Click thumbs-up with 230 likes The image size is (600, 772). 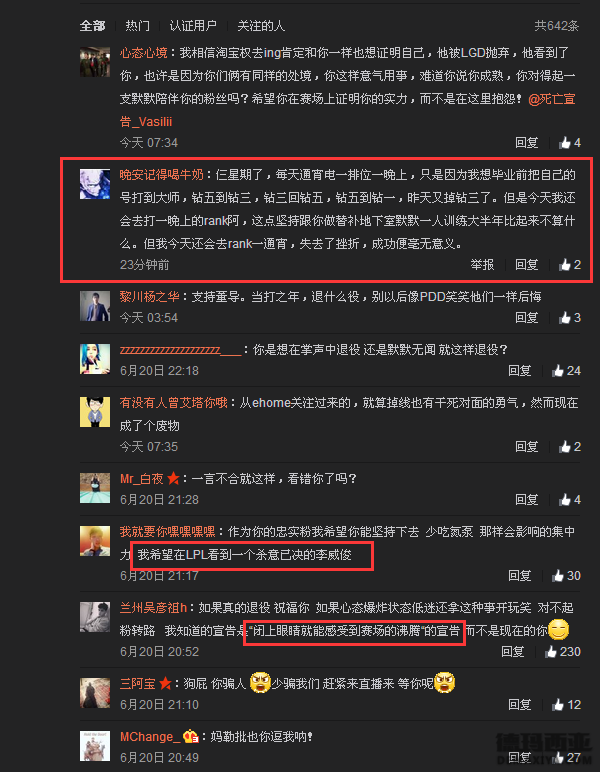click(x=563, y=652)
